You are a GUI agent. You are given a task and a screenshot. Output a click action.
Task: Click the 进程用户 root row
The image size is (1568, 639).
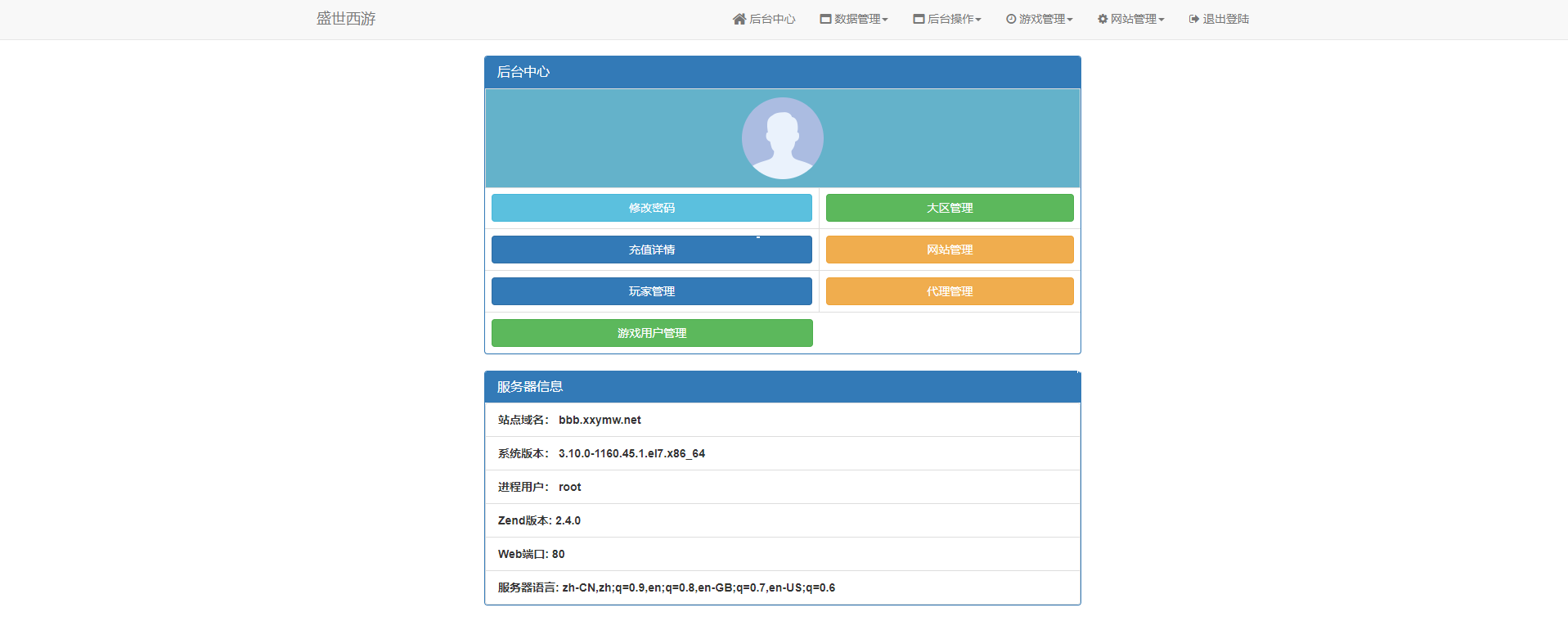click(x=783, y=487)
